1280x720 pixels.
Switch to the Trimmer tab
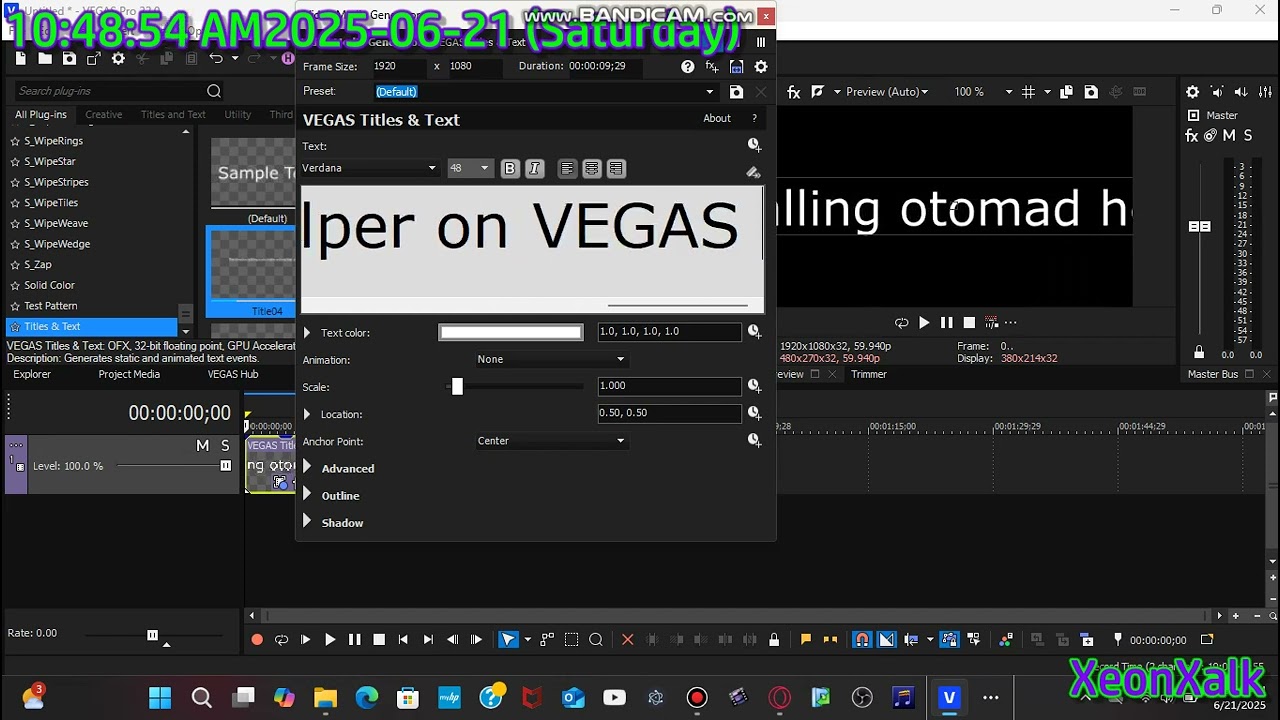pyautogui.click(x=869, y=374)
